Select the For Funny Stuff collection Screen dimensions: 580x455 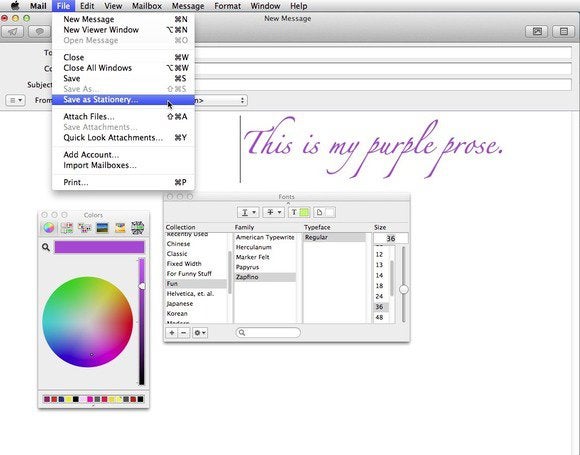196,274
